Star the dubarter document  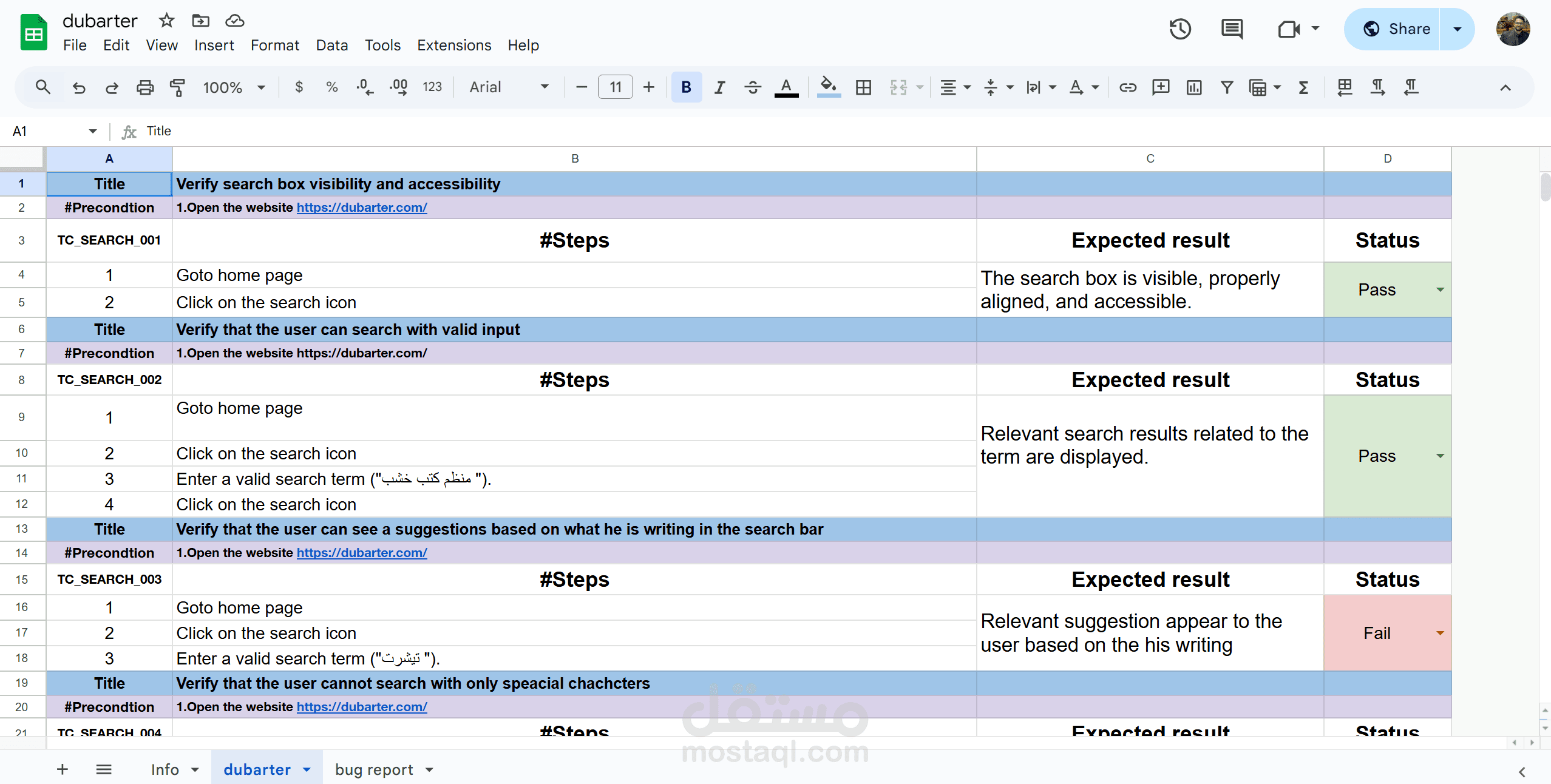167,21
